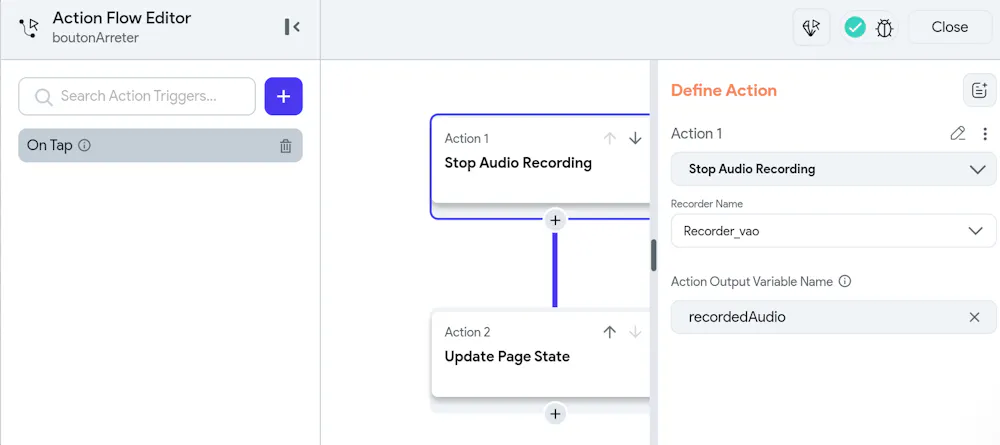This screenshot has width=1000, height=445.
Task: Open the action notes icon beside Define Action
Action: [979, 91]
